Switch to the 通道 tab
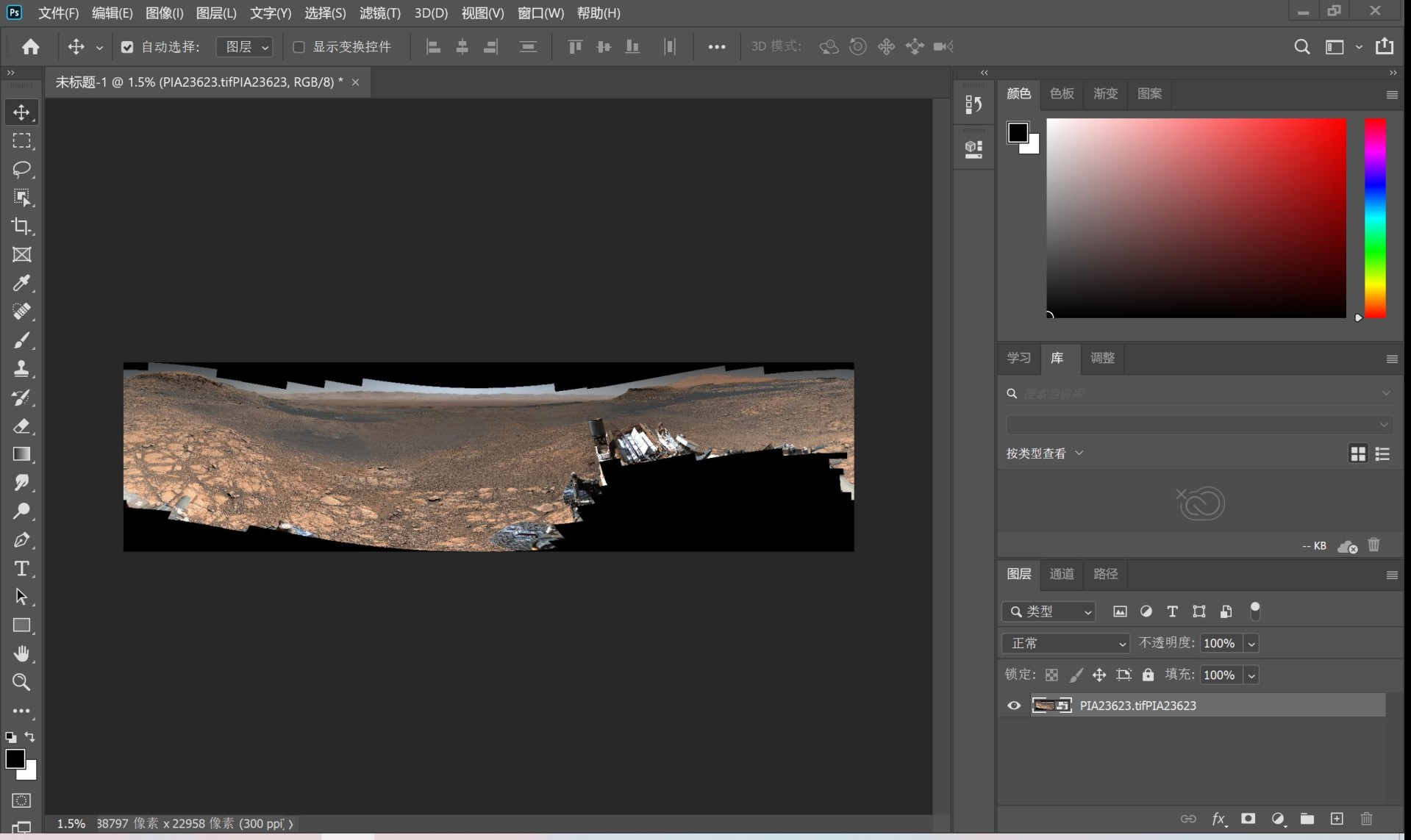 (x=1061, y=574)
